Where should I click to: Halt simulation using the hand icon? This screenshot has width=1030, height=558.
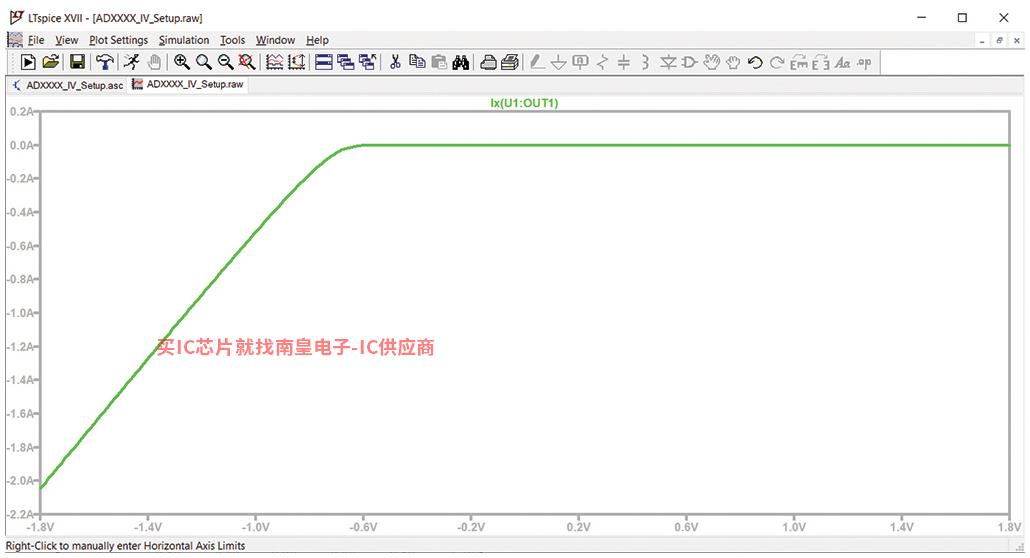[x=154, y=62]
